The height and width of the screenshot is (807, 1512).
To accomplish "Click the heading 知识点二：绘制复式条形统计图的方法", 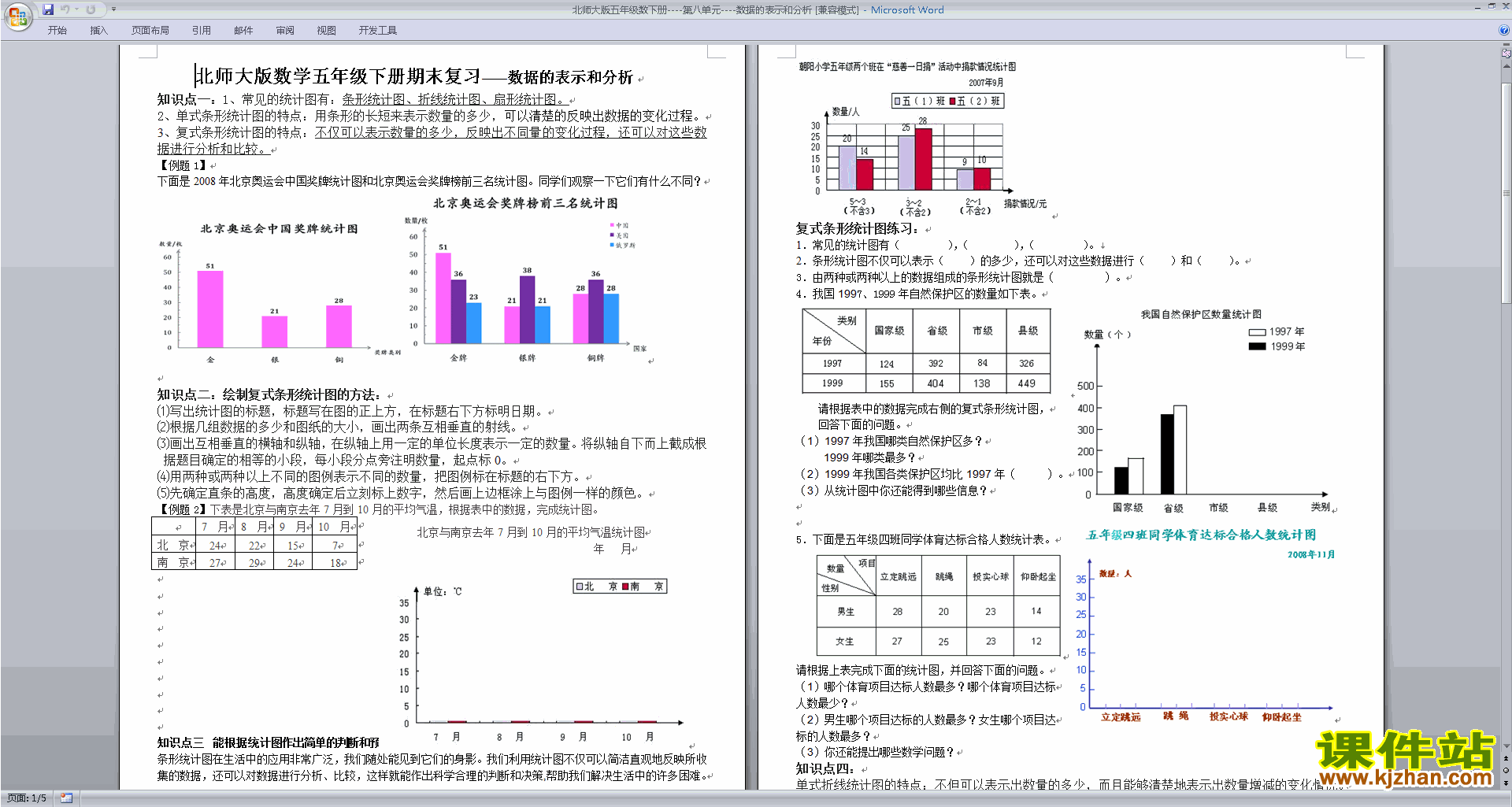I will click(270, 395).
